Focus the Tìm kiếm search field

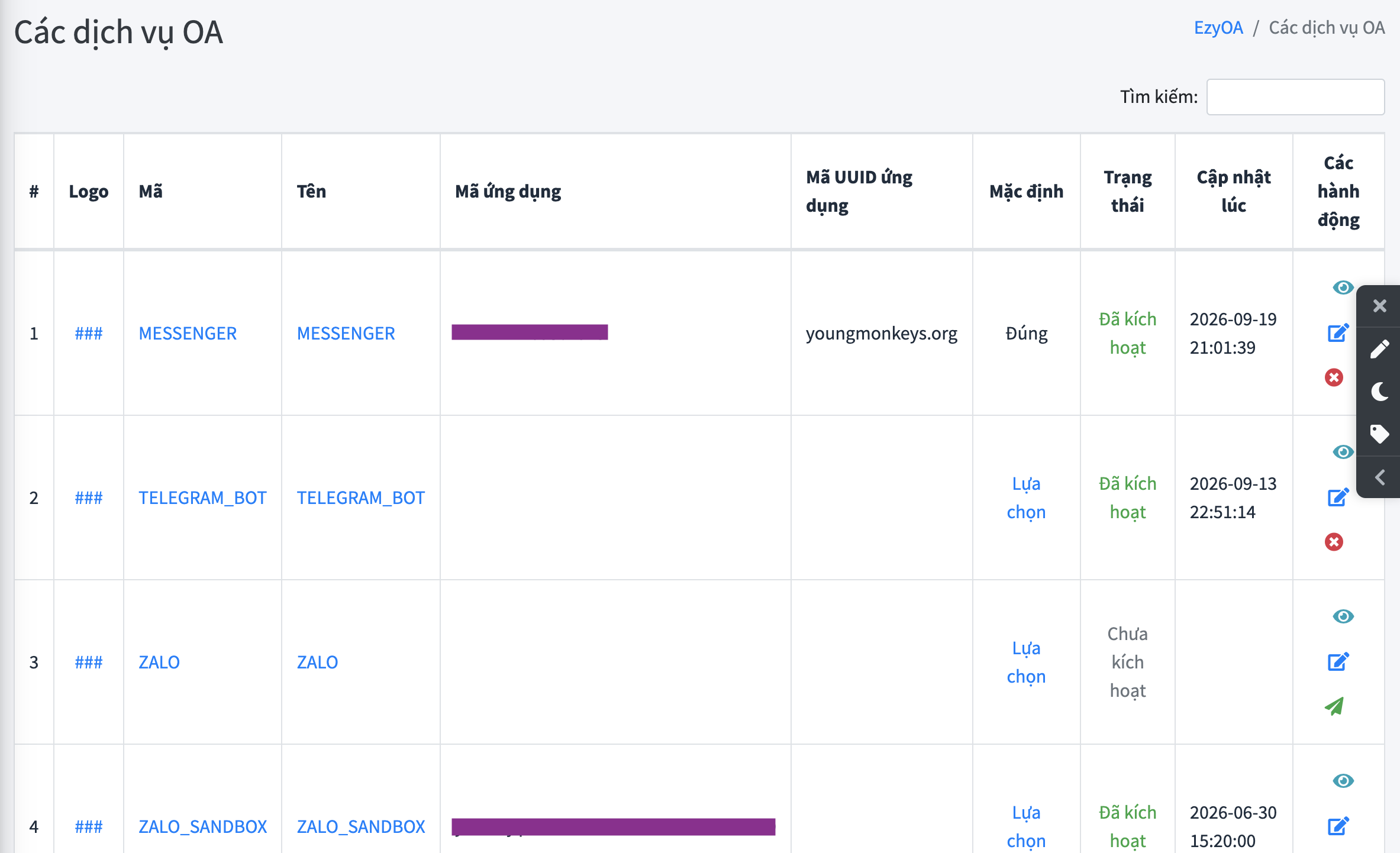[1295, 97]
